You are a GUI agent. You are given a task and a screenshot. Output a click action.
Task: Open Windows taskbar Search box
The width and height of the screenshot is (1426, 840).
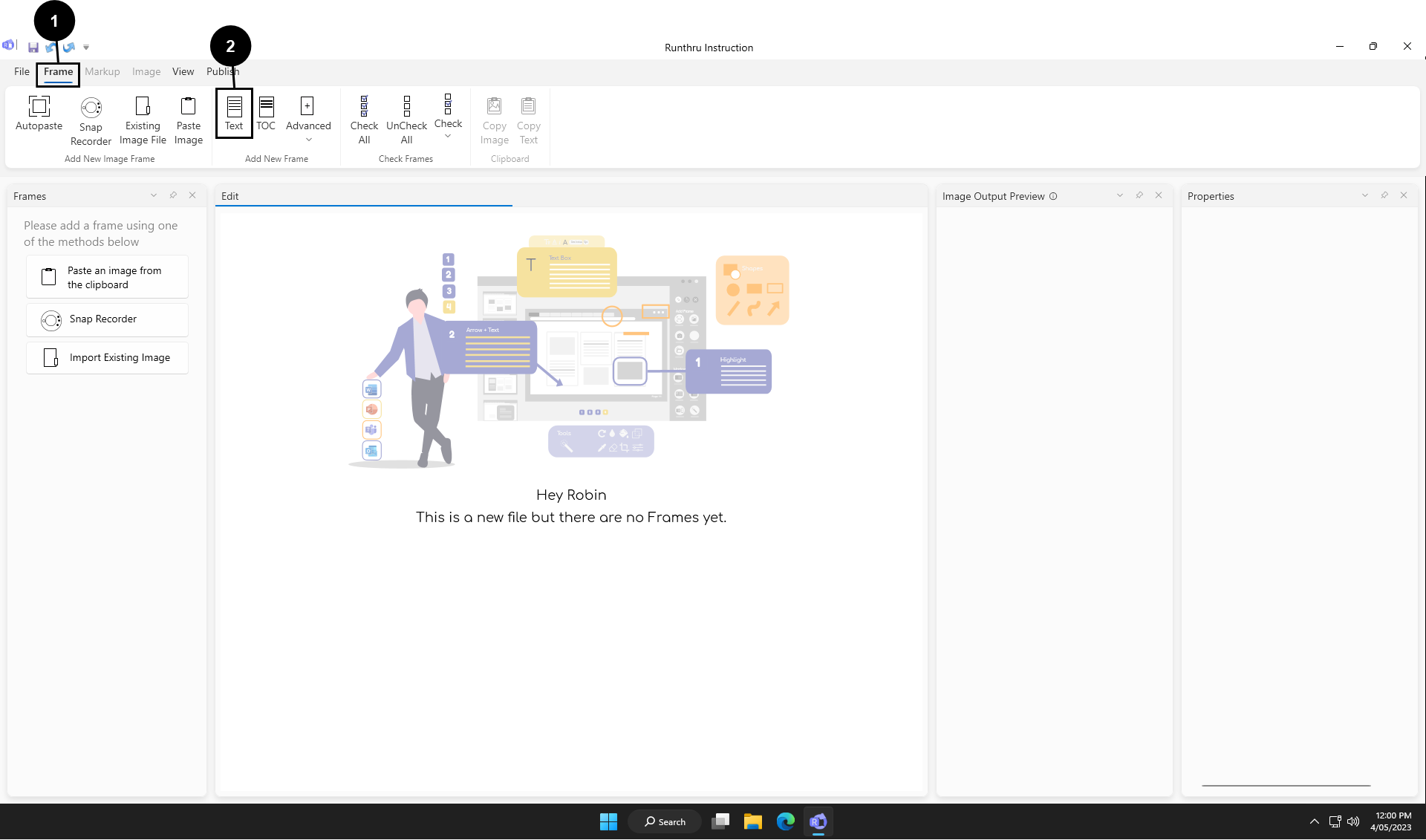(665, 821)
